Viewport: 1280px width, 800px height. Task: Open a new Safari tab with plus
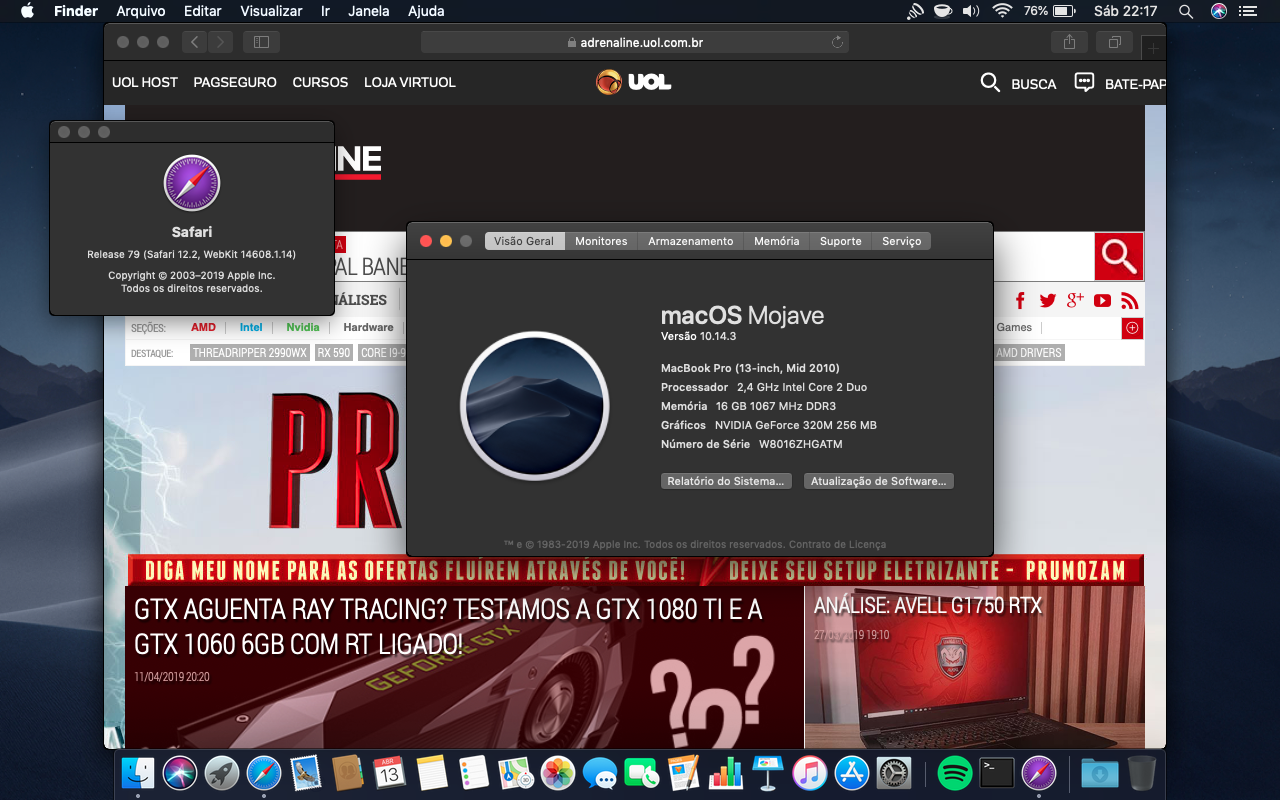tap(1153, 47)
